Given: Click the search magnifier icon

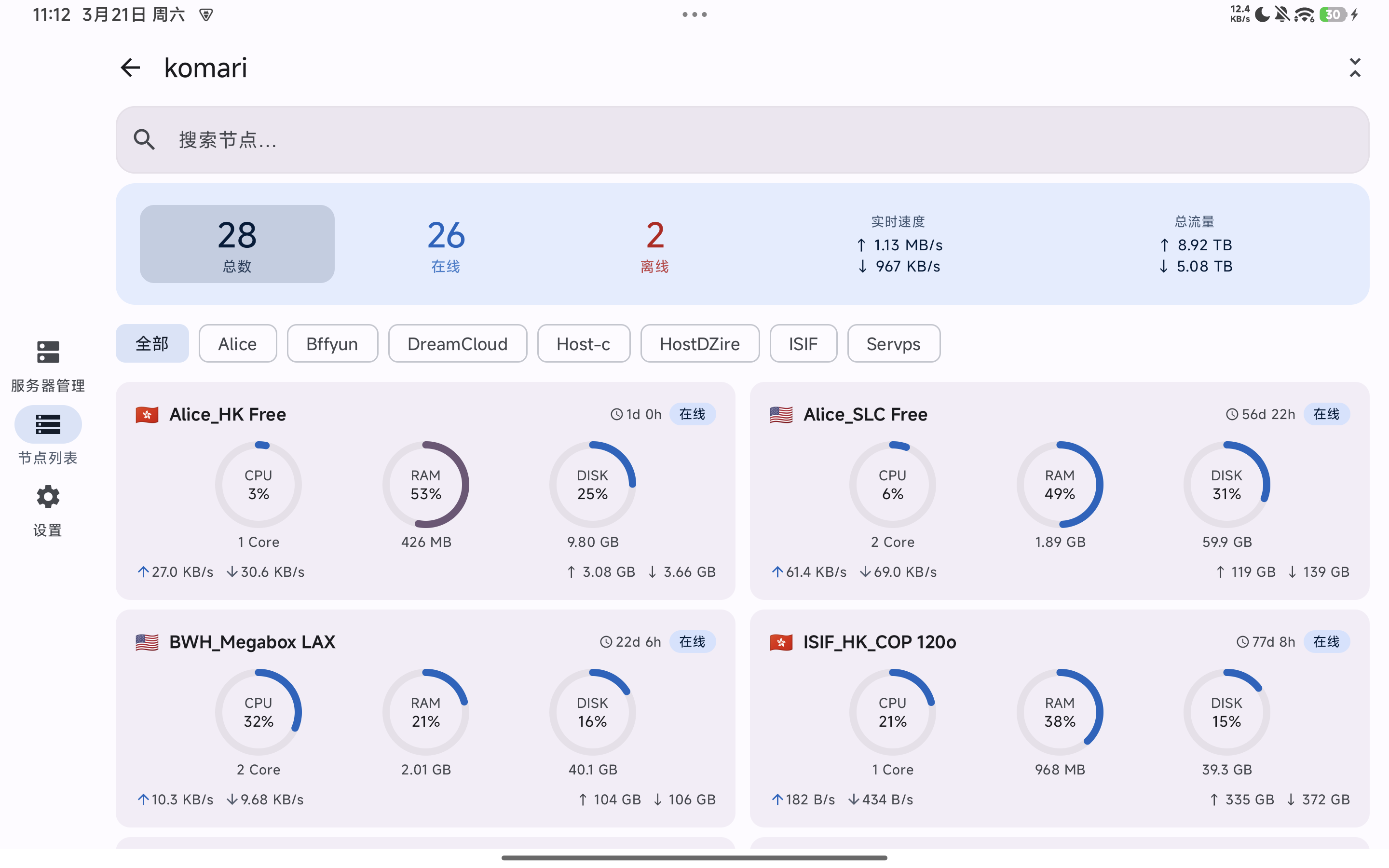Looking at the screenshot, I should (144, 139).
